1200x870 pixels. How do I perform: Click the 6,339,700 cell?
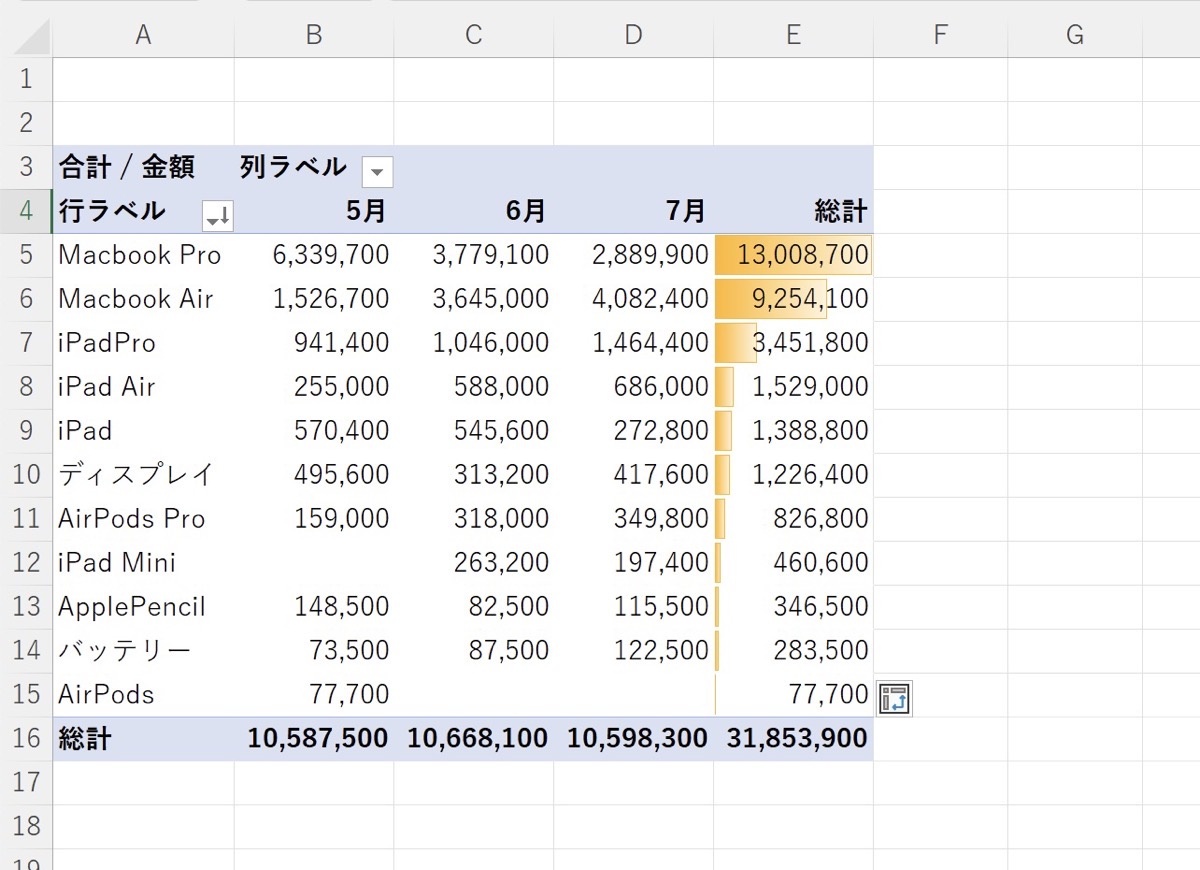[314, 255]
